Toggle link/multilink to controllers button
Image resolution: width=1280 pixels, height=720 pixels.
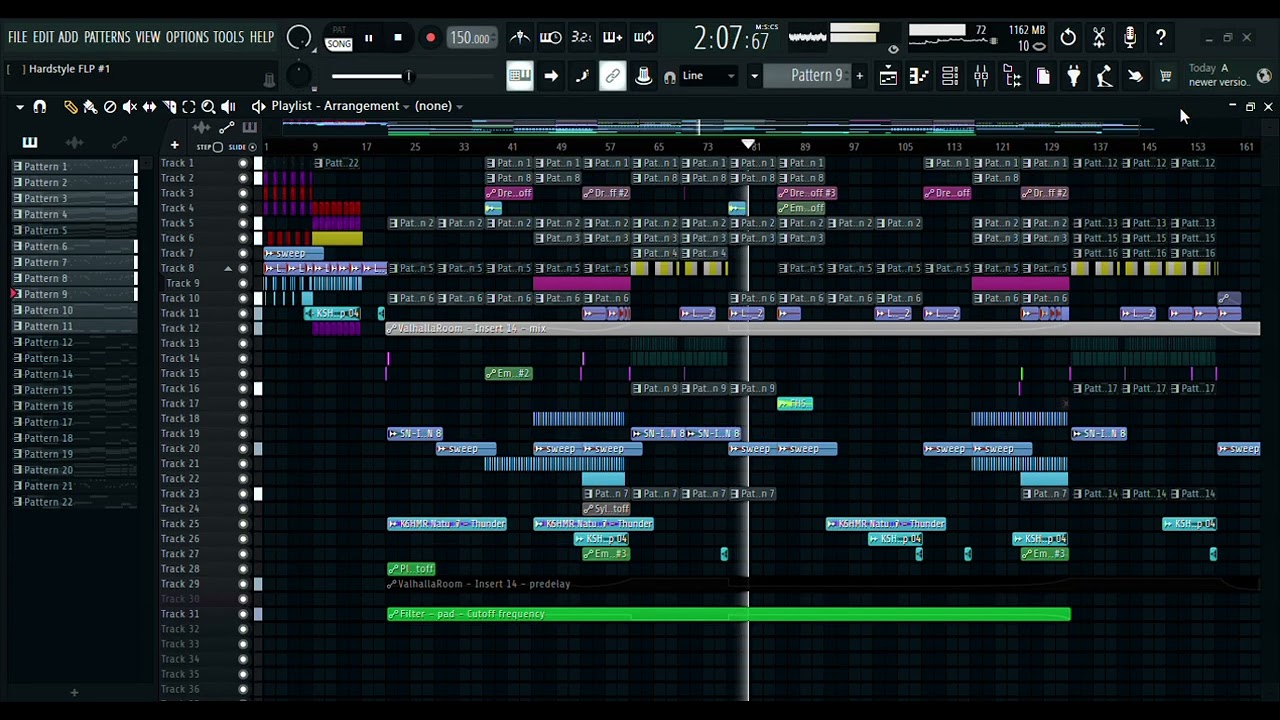click(x=613, y=76)
